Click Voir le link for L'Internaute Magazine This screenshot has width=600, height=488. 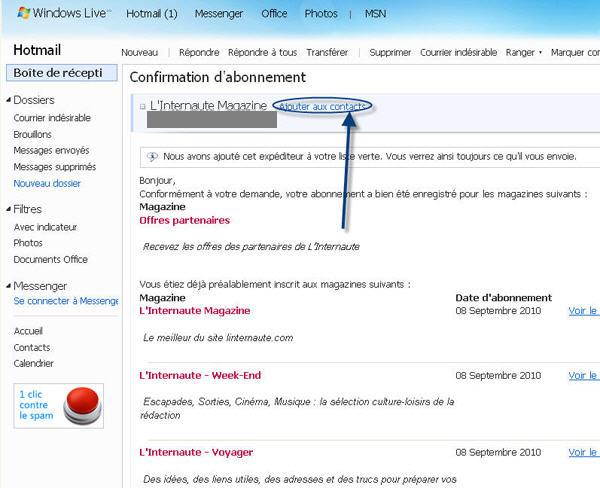point(584,311)
